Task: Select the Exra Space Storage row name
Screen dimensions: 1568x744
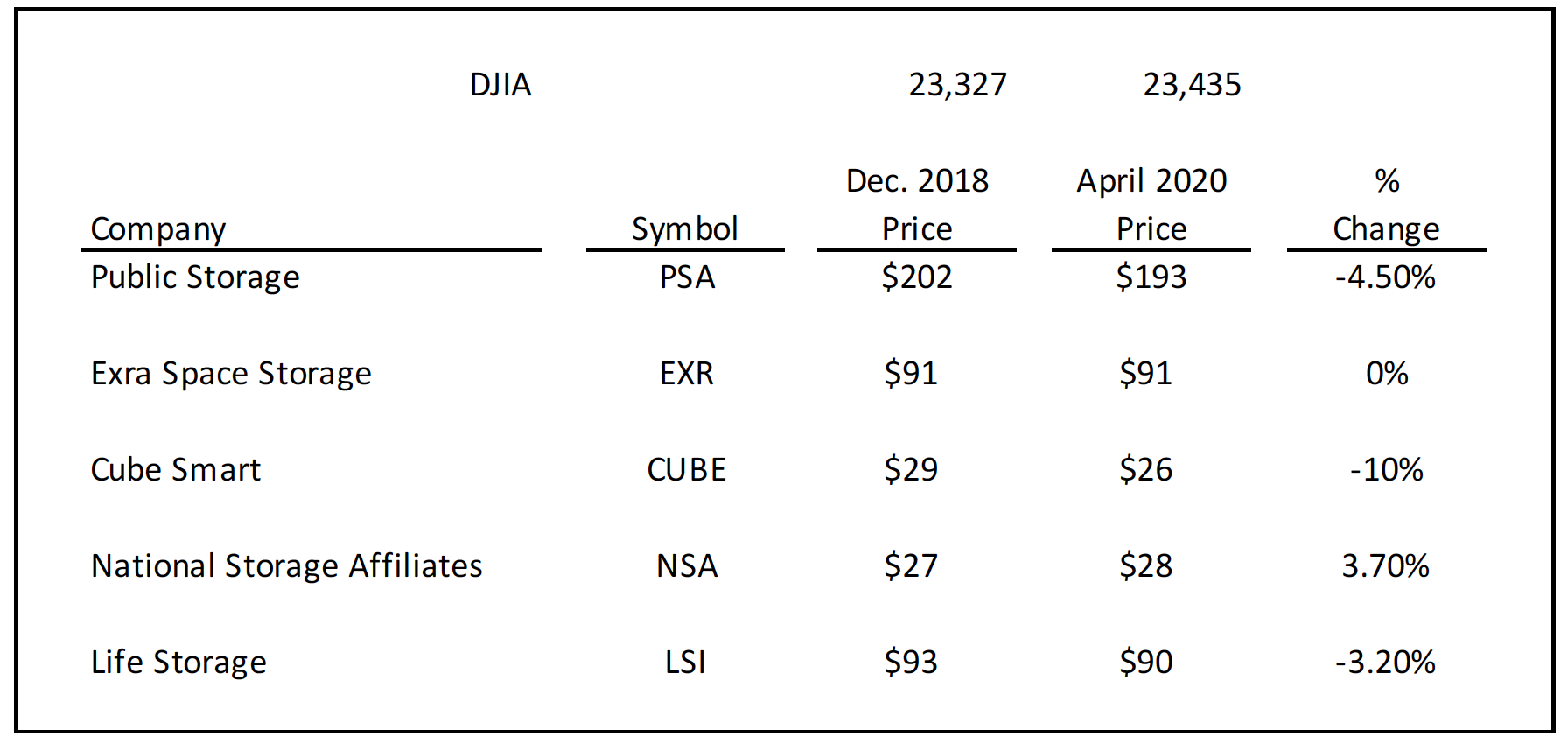Action: tap(231, 374)
